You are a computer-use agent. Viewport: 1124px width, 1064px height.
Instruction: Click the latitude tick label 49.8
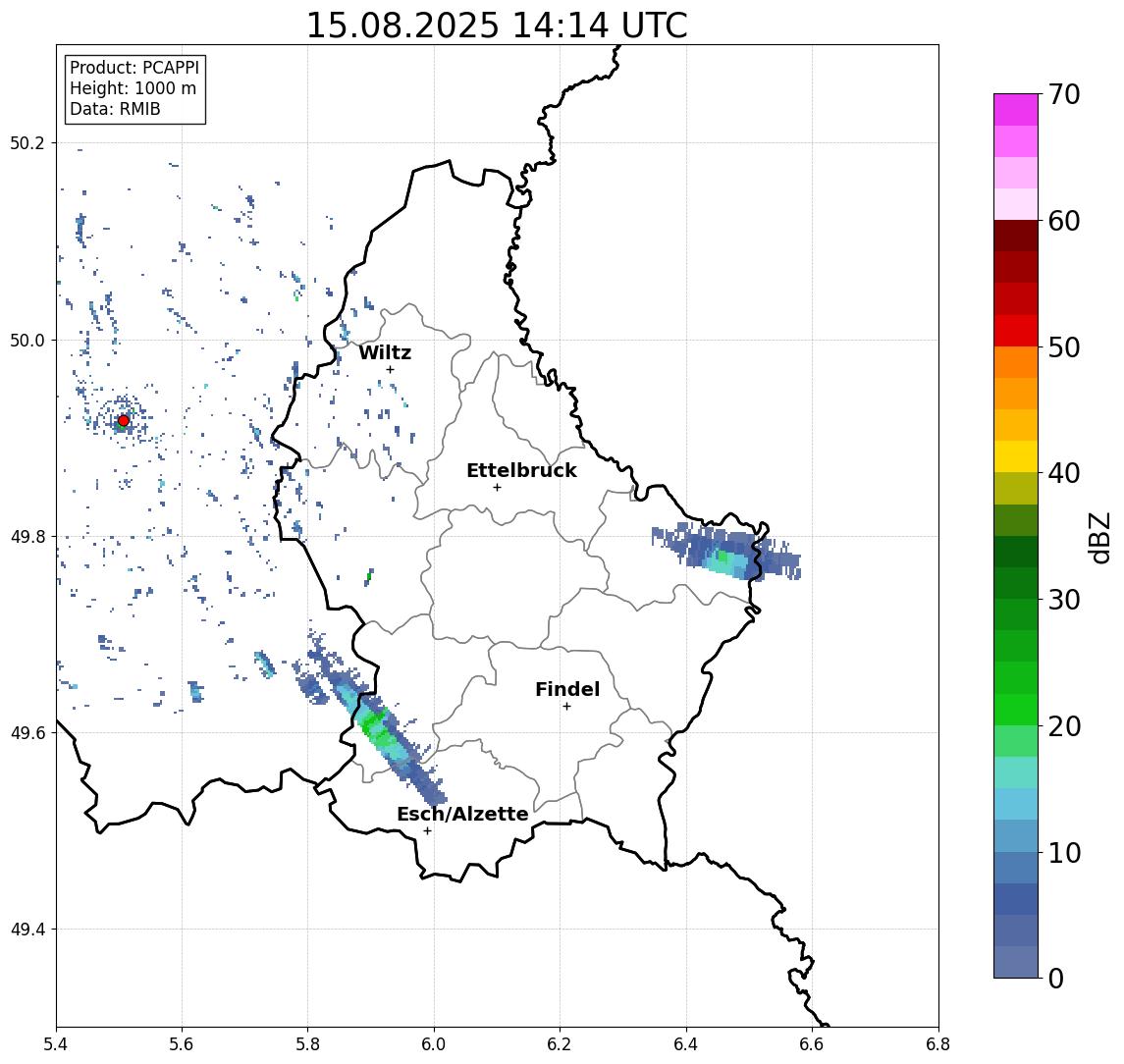27,536
